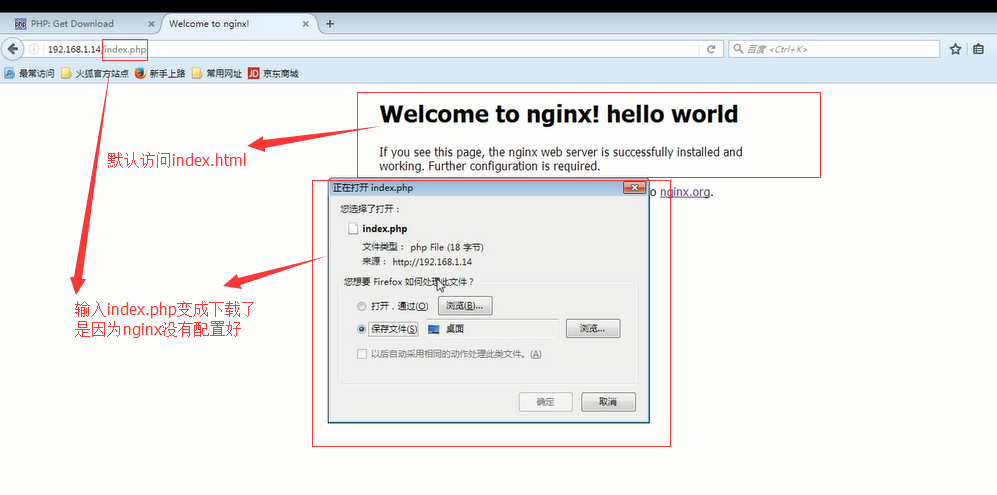Close the Welcome to nginx! tab
Screen dimensions: 997x495
[x=306, y=24]
